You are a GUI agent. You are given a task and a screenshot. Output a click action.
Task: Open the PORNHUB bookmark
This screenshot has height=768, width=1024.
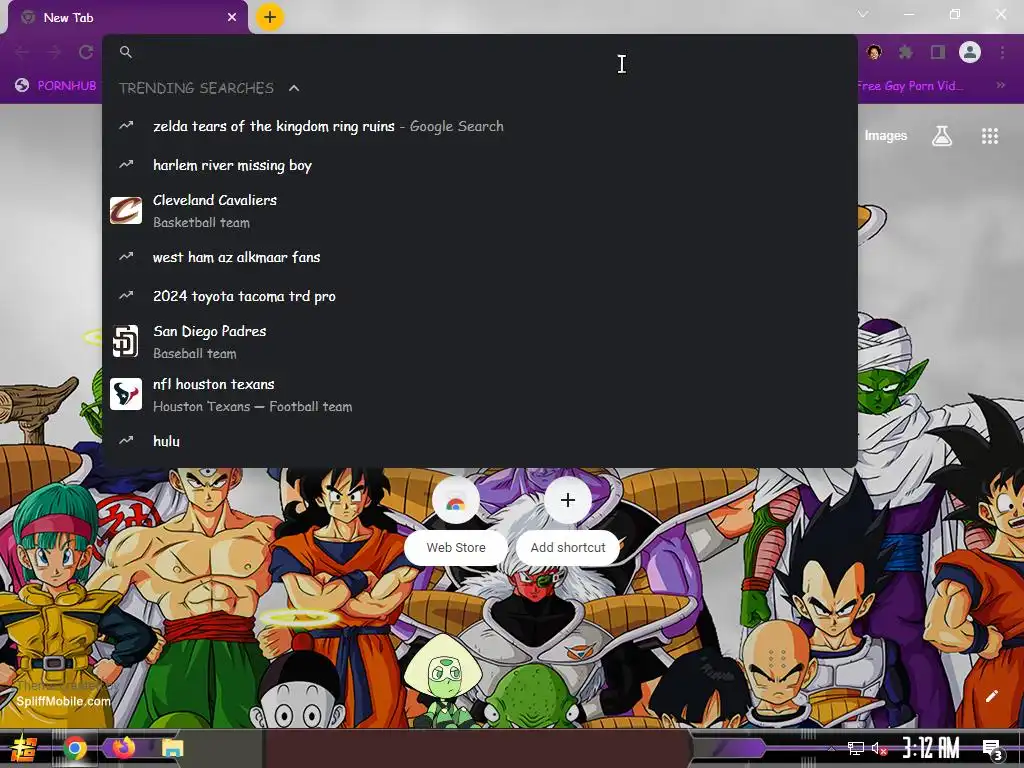pyautogui.click(x=56, y=86)
